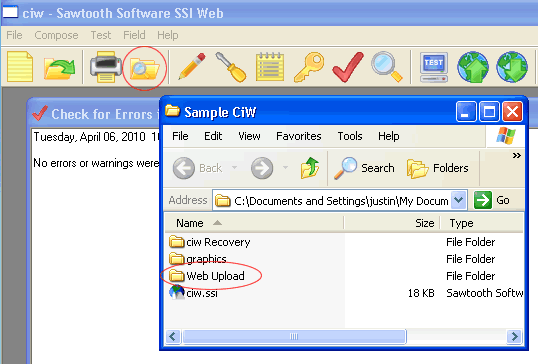Click the golden key passwords icon
The height and width of the screenshot is (364, 538).
click(309, 67)
